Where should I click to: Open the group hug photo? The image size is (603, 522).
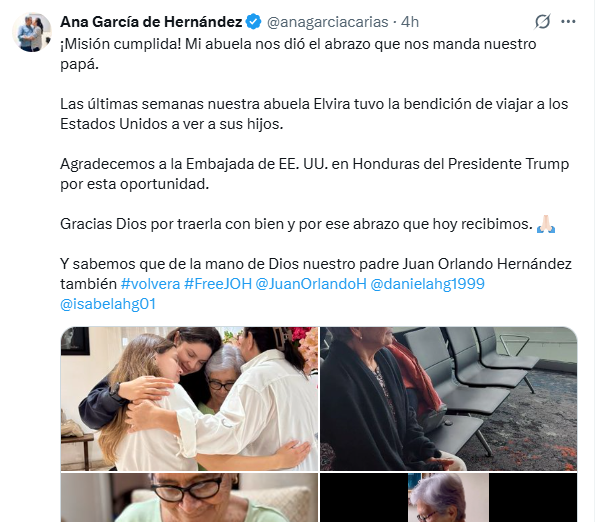click(x=190, y=399)
